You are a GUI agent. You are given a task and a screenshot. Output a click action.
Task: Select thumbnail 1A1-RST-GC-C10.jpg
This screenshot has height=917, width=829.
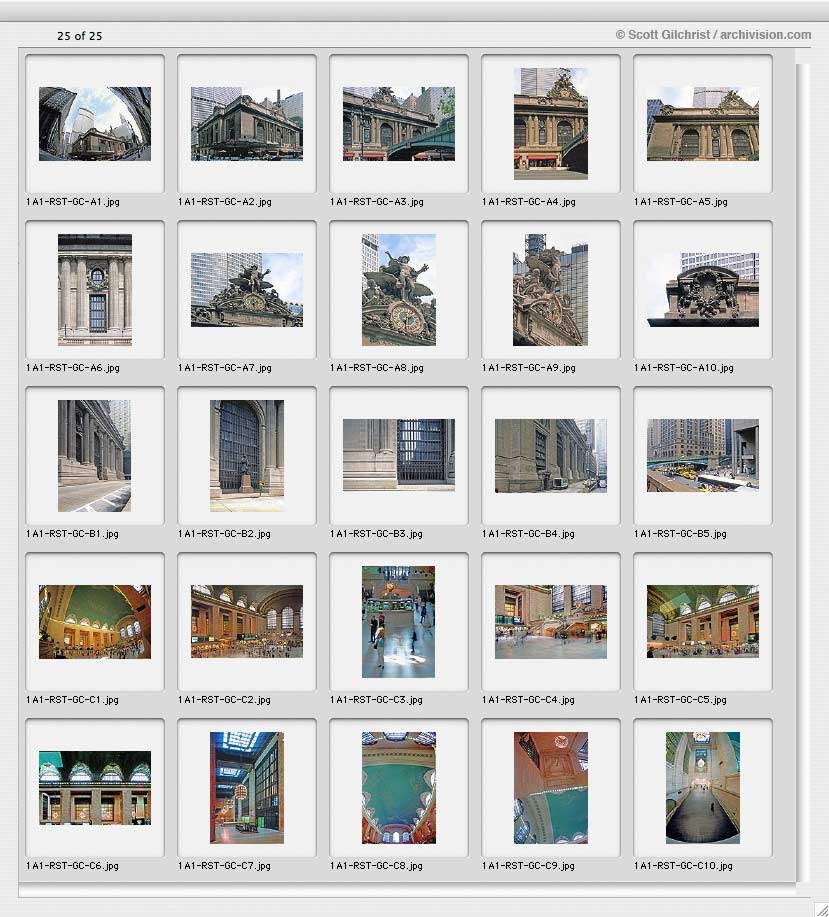point(703,788)
